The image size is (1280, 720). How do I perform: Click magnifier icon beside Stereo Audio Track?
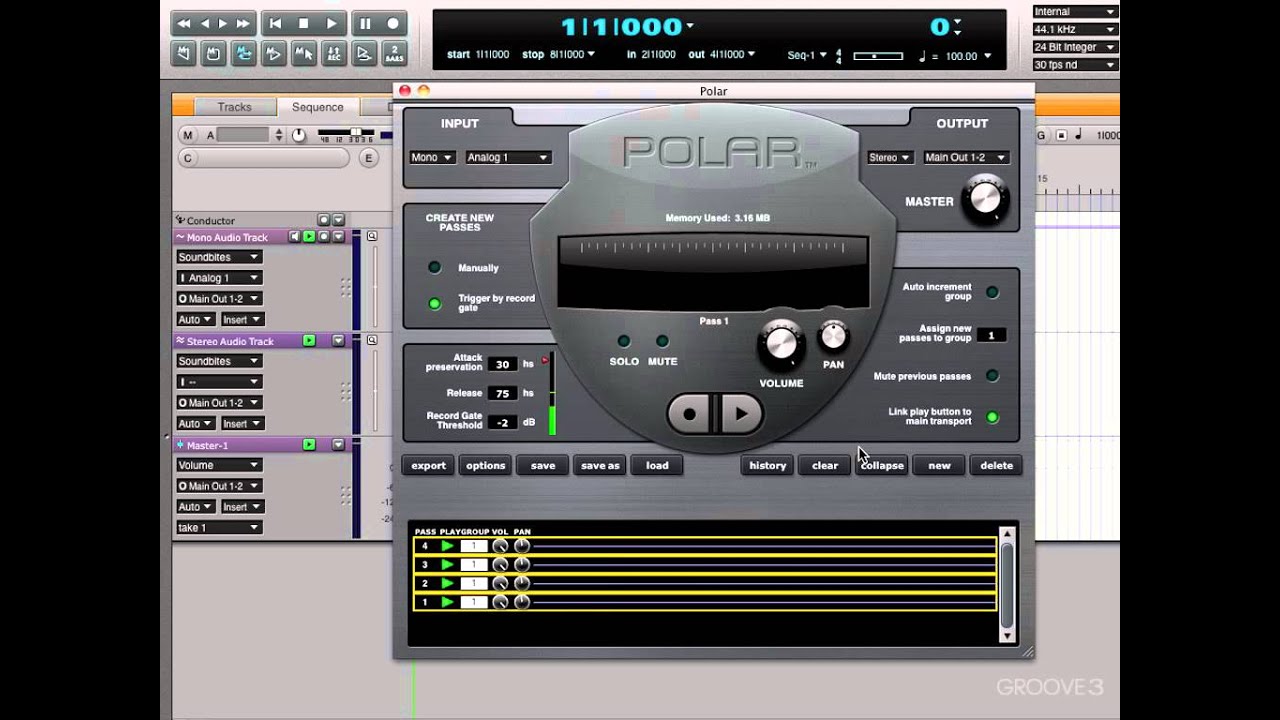tap(371, 341)
